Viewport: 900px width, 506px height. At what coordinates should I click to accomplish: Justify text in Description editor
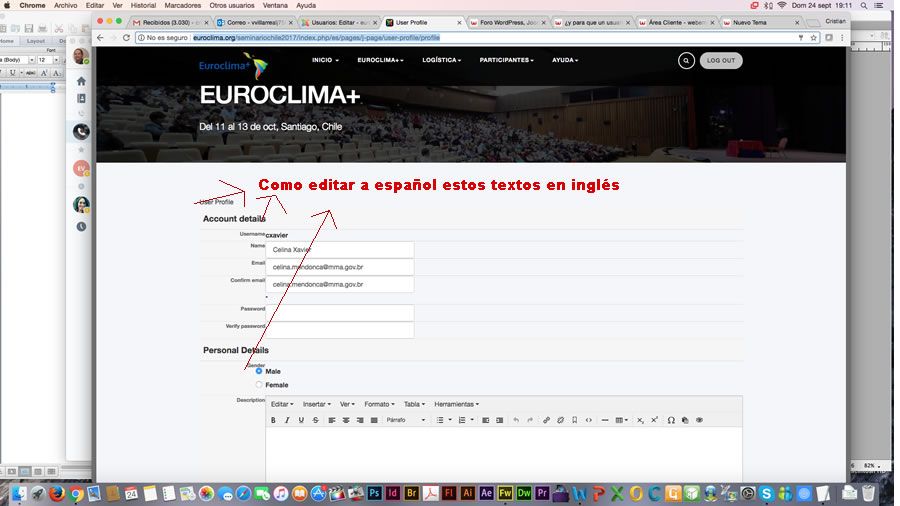(x=374, y=420)
